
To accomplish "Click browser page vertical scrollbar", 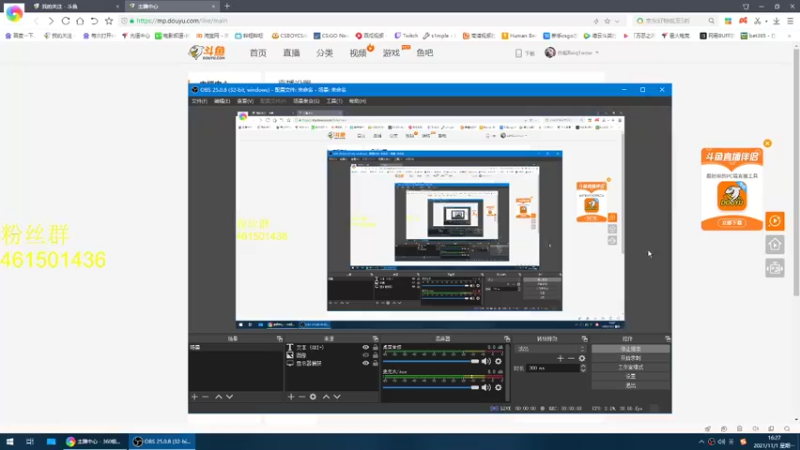I will (796, 171).
